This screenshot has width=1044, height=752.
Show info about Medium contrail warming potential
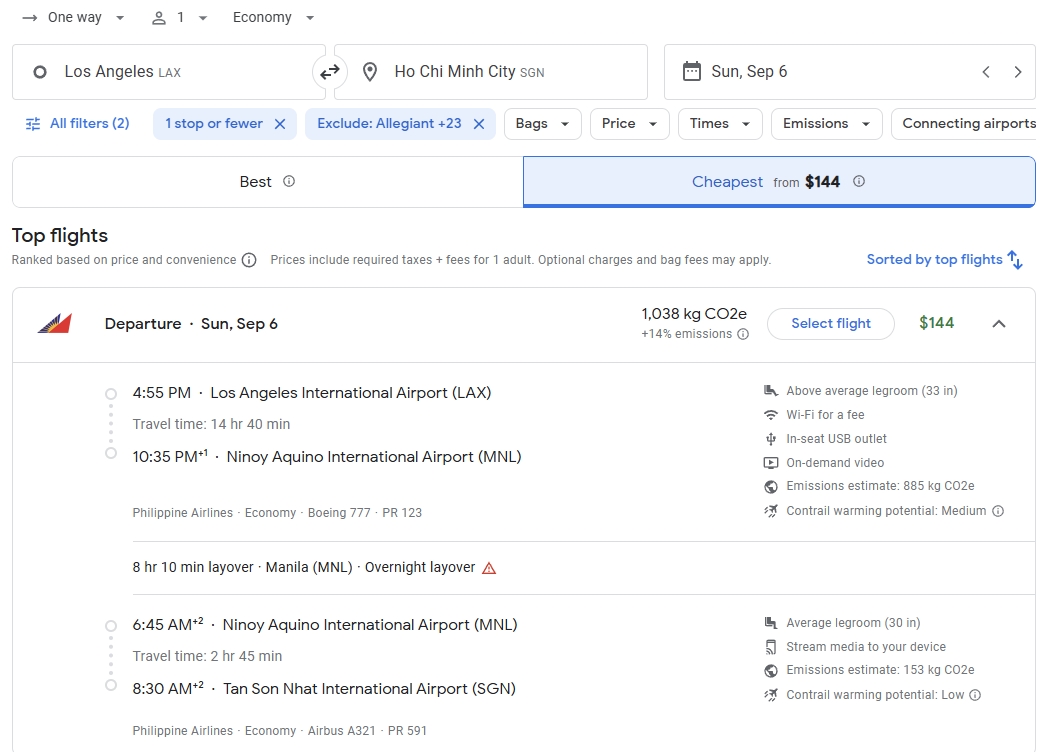pos(998,512)
